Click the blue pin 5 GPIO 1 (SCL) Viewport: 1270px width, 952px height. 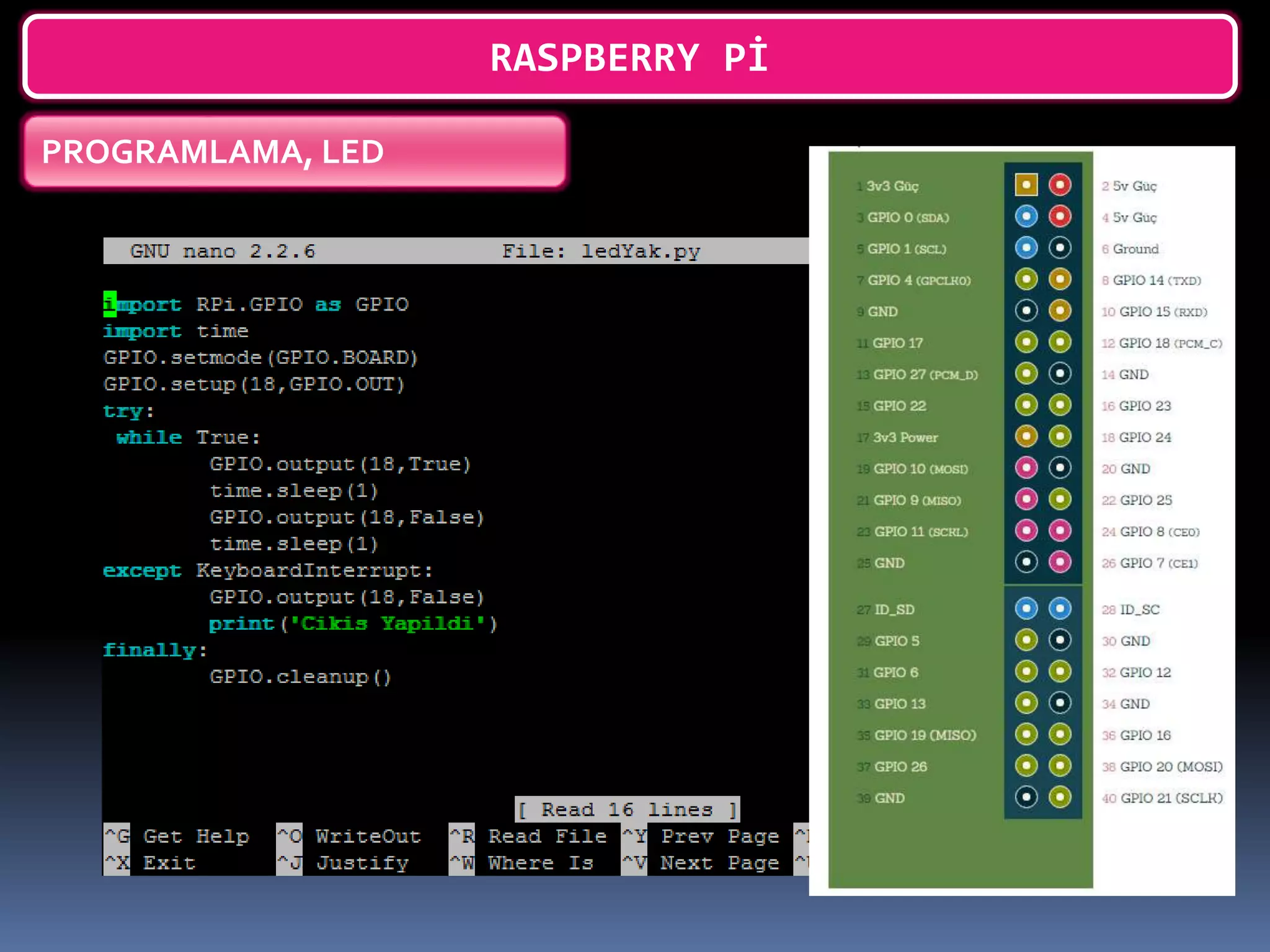click(x=1026, y=248)
